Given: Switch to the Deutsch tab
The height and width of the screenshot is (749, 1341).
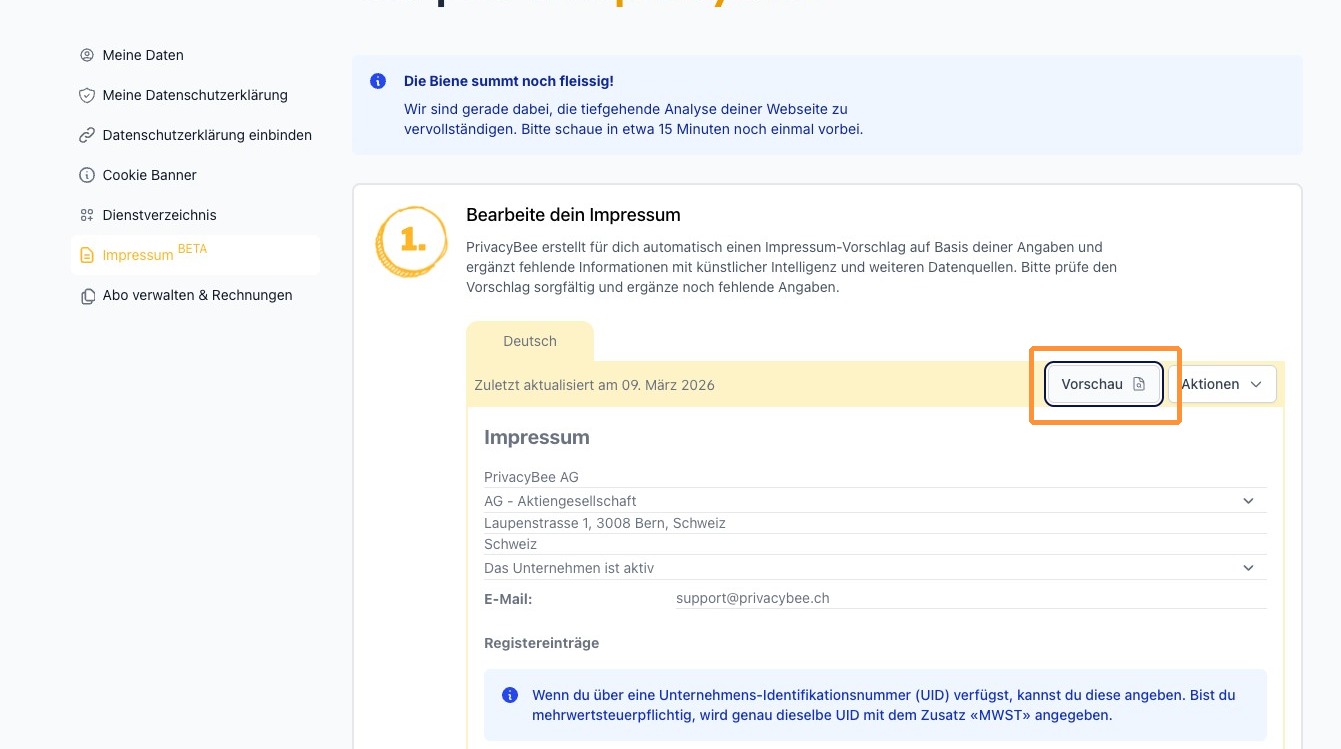Looking at the screenshot, I should click(x=530, y=341).
